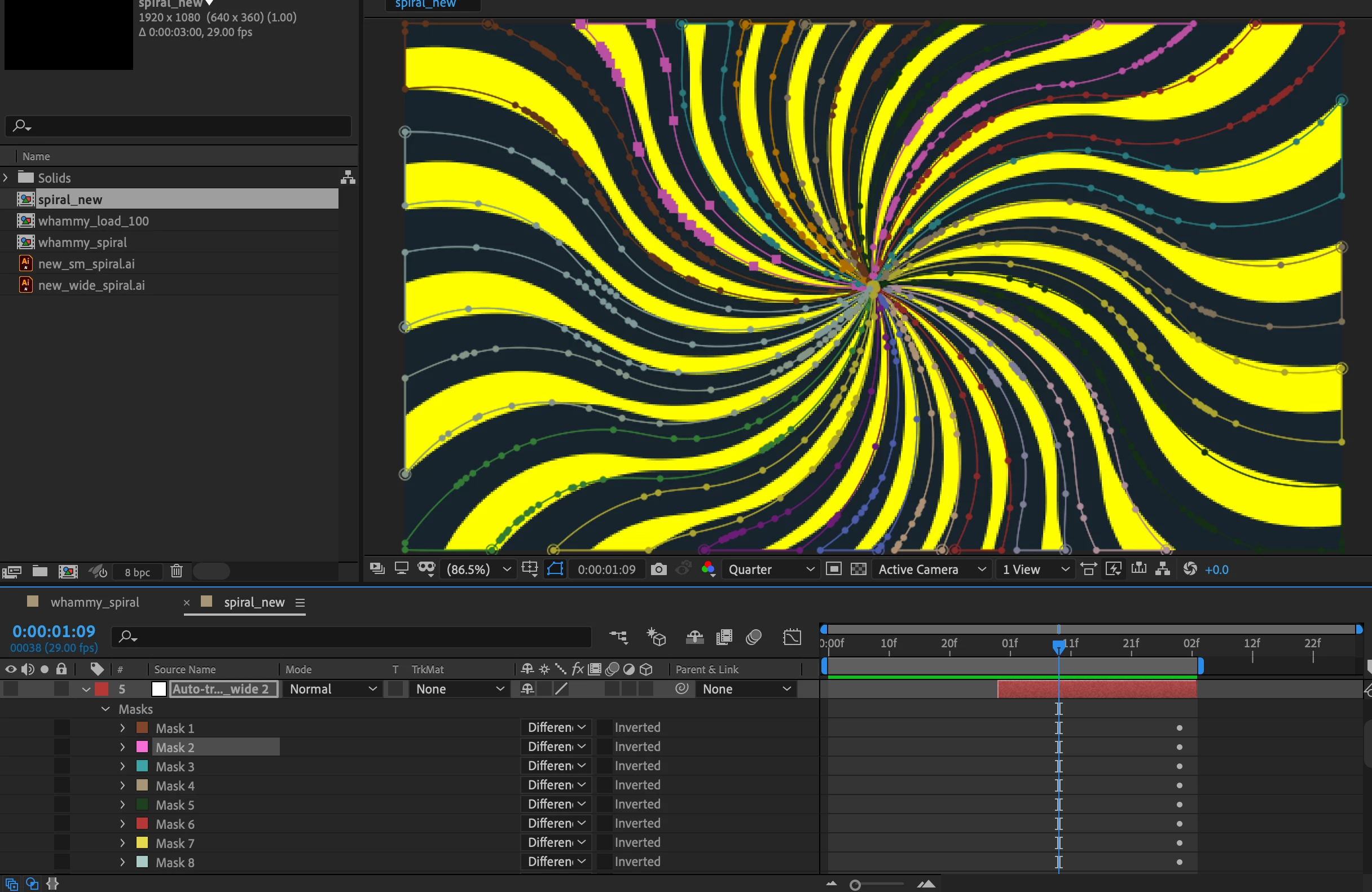1372x892 pixels.
Task: Toggle the transparency grid button
Action: click(x=859, y=569)
